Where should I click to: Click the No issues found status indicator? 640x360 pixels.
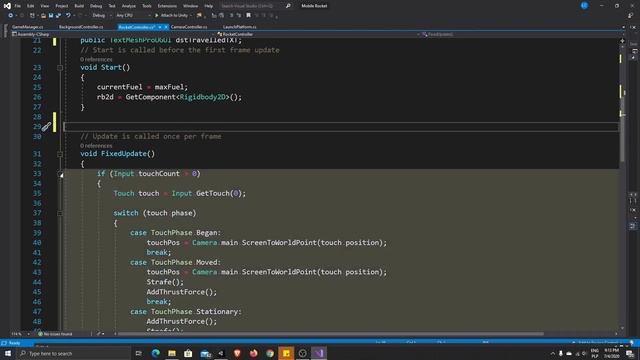pos(56,334)
